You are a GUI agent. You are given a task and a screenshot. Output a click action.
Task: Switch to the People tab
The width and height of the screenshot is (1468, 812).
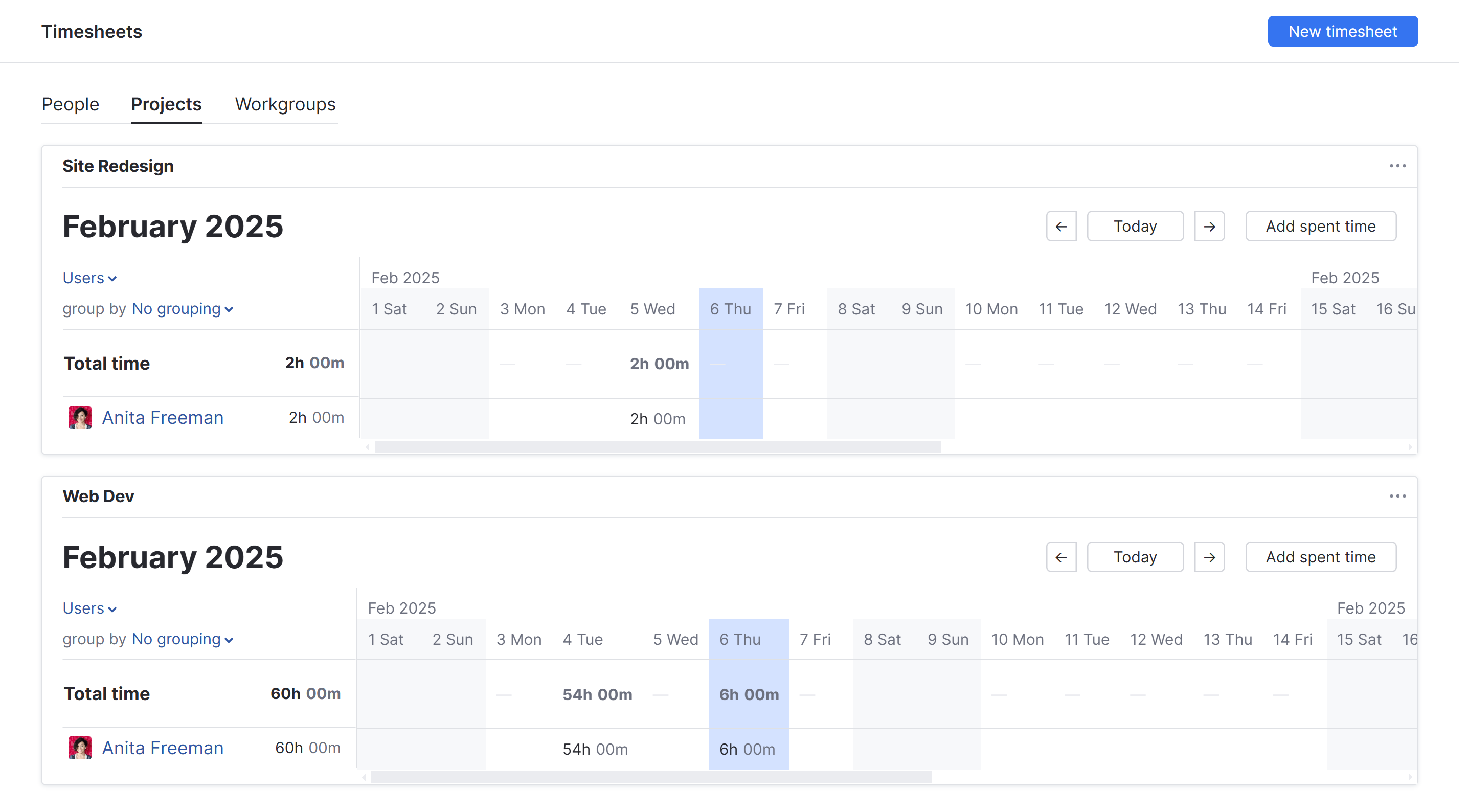(70, 104)
